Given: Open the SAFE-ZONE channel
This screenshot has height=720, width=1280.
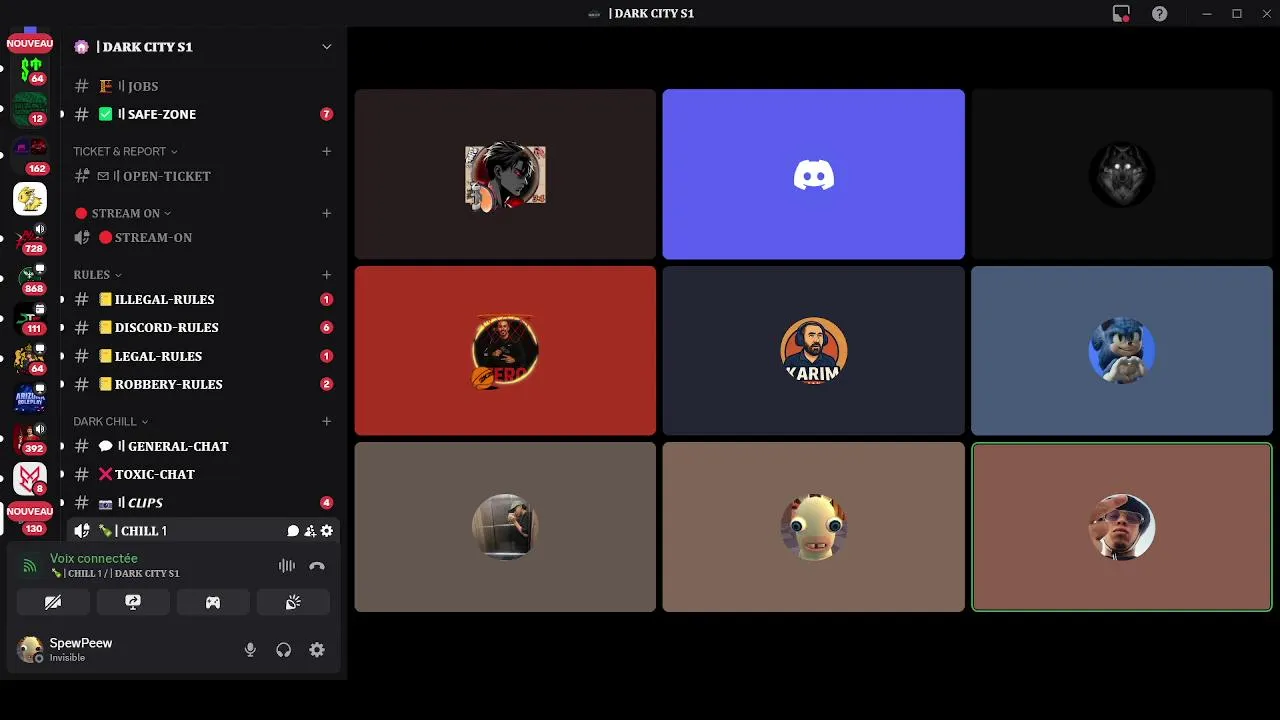Looking at the screenshot, I should tap(204, 114).
